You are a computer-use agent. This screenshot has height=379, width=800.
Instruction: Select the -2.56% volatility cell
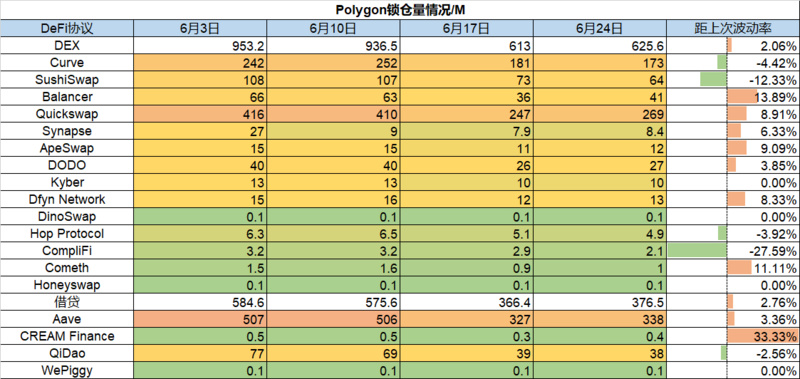coord(734,353)
